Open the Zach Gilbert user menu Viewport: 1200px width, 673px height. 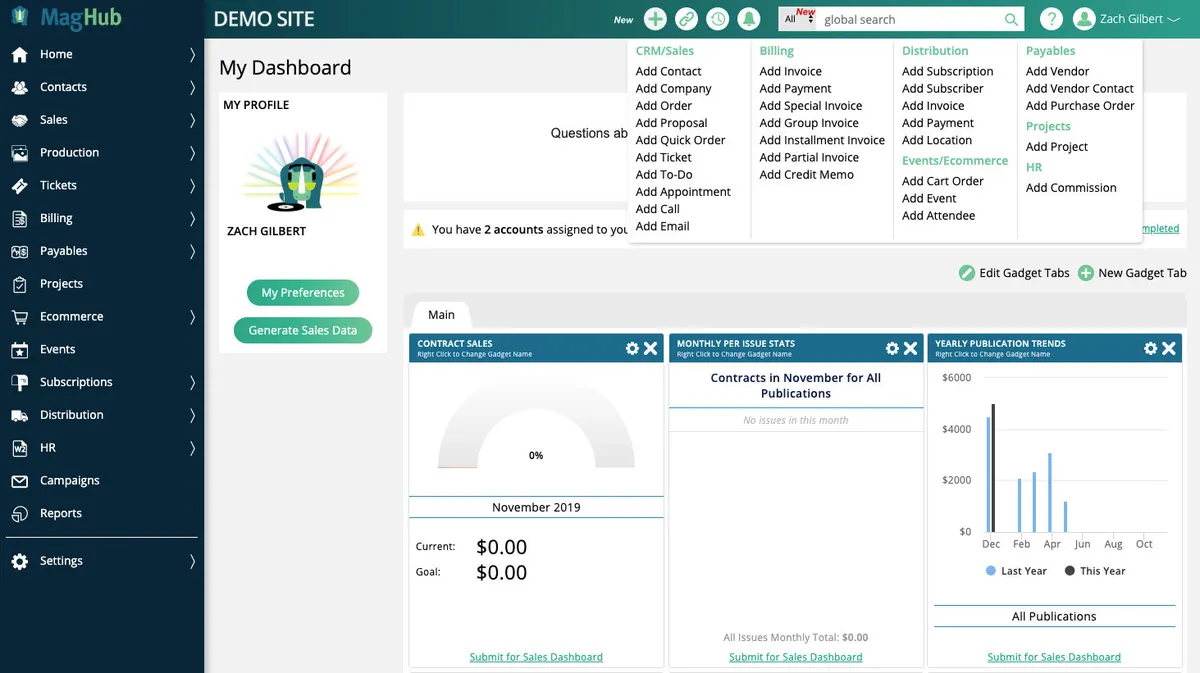click(x=1140, y=19)
